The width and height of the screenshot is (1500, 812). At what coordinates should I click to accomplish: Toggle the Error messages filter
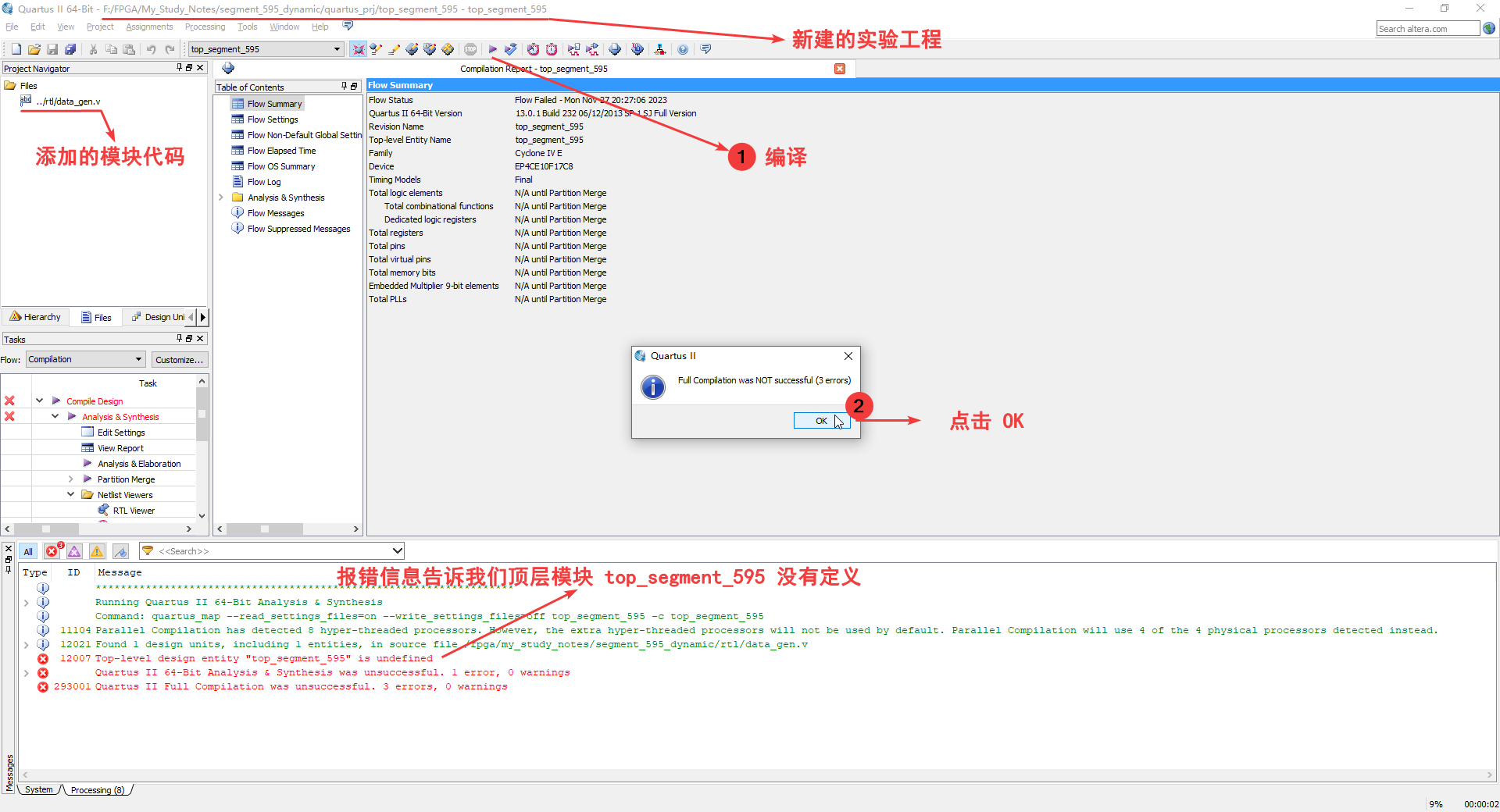coord(52,551)
